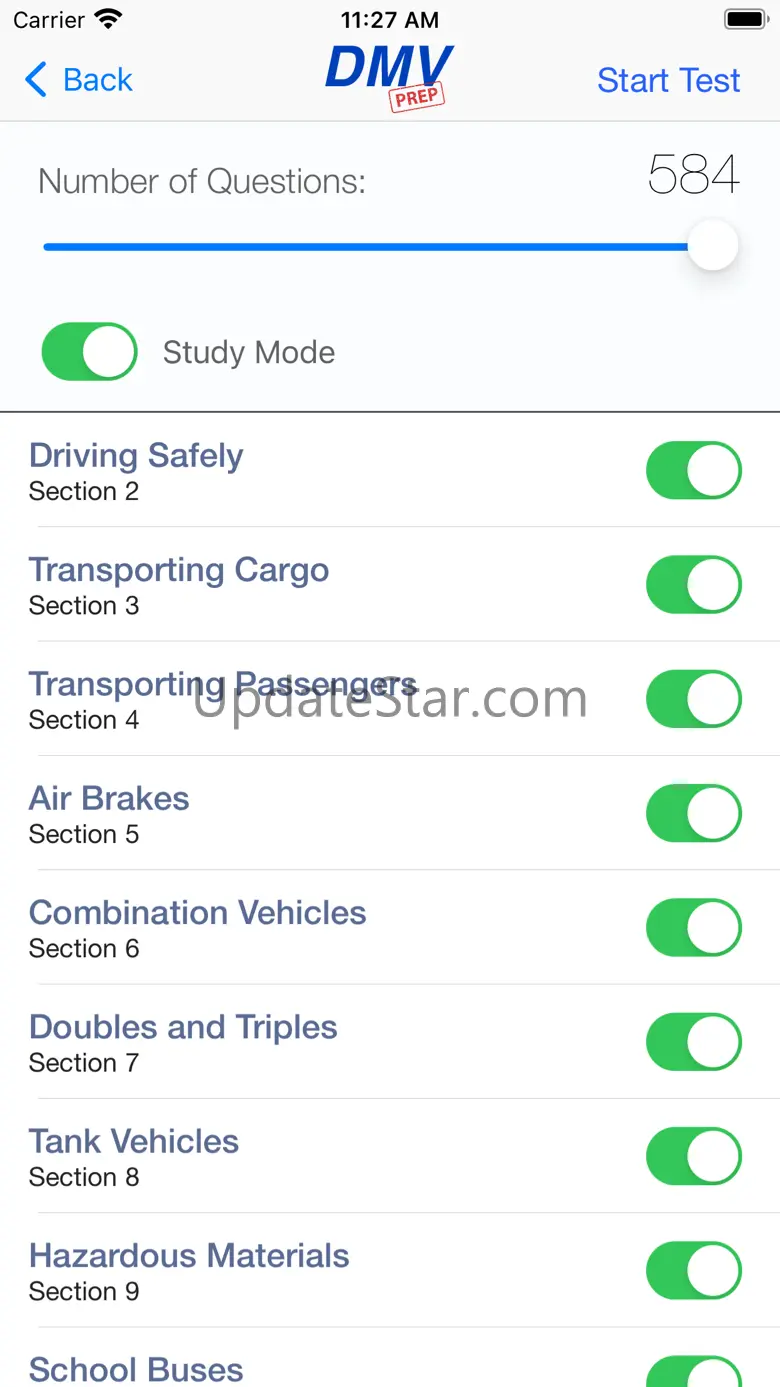Disable the Air Brakes section switch

pyautogui.click(x=693, y=813)
